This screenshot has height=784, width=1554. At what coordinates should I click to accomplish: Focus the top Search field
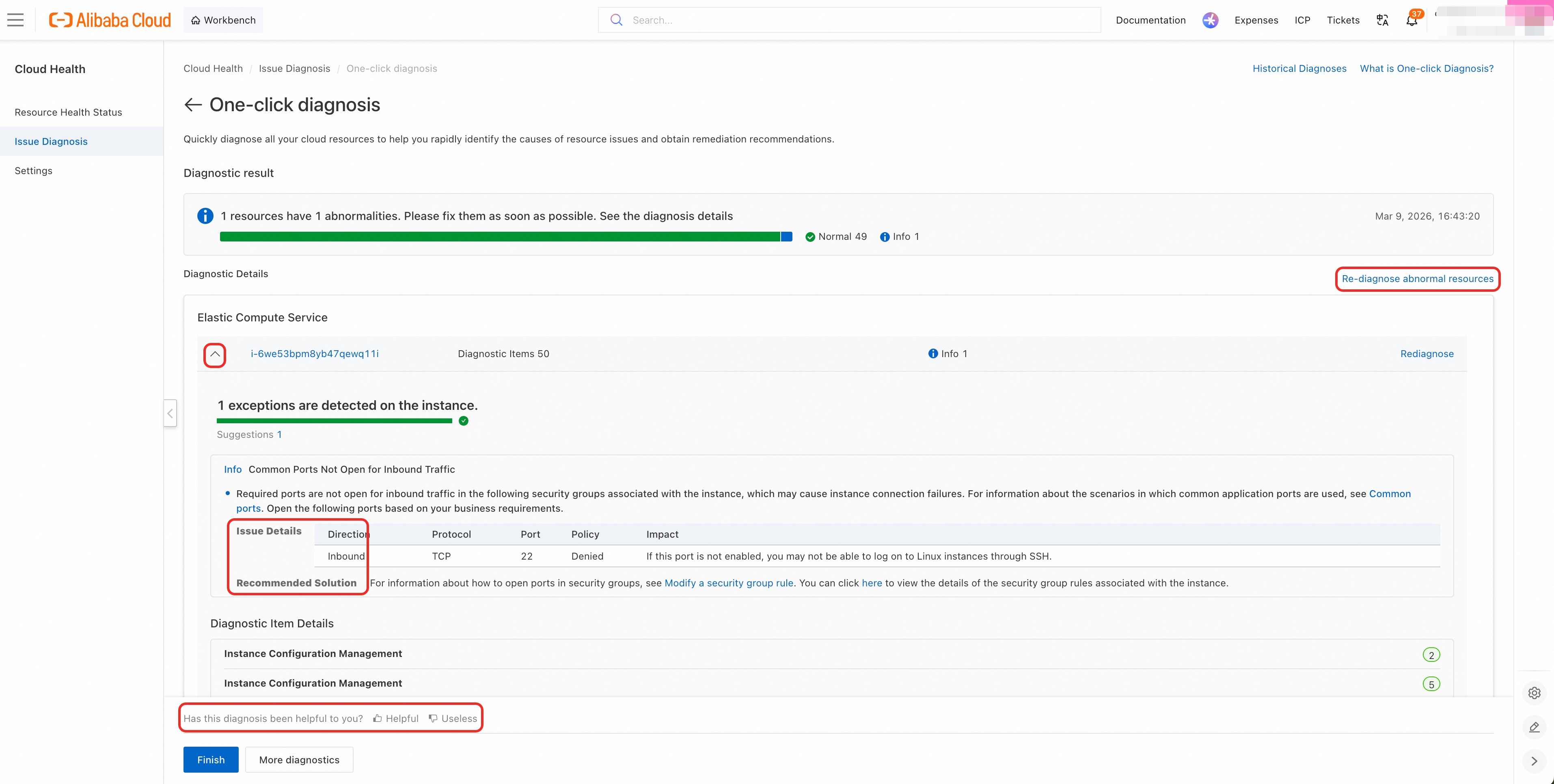[849, 20]
